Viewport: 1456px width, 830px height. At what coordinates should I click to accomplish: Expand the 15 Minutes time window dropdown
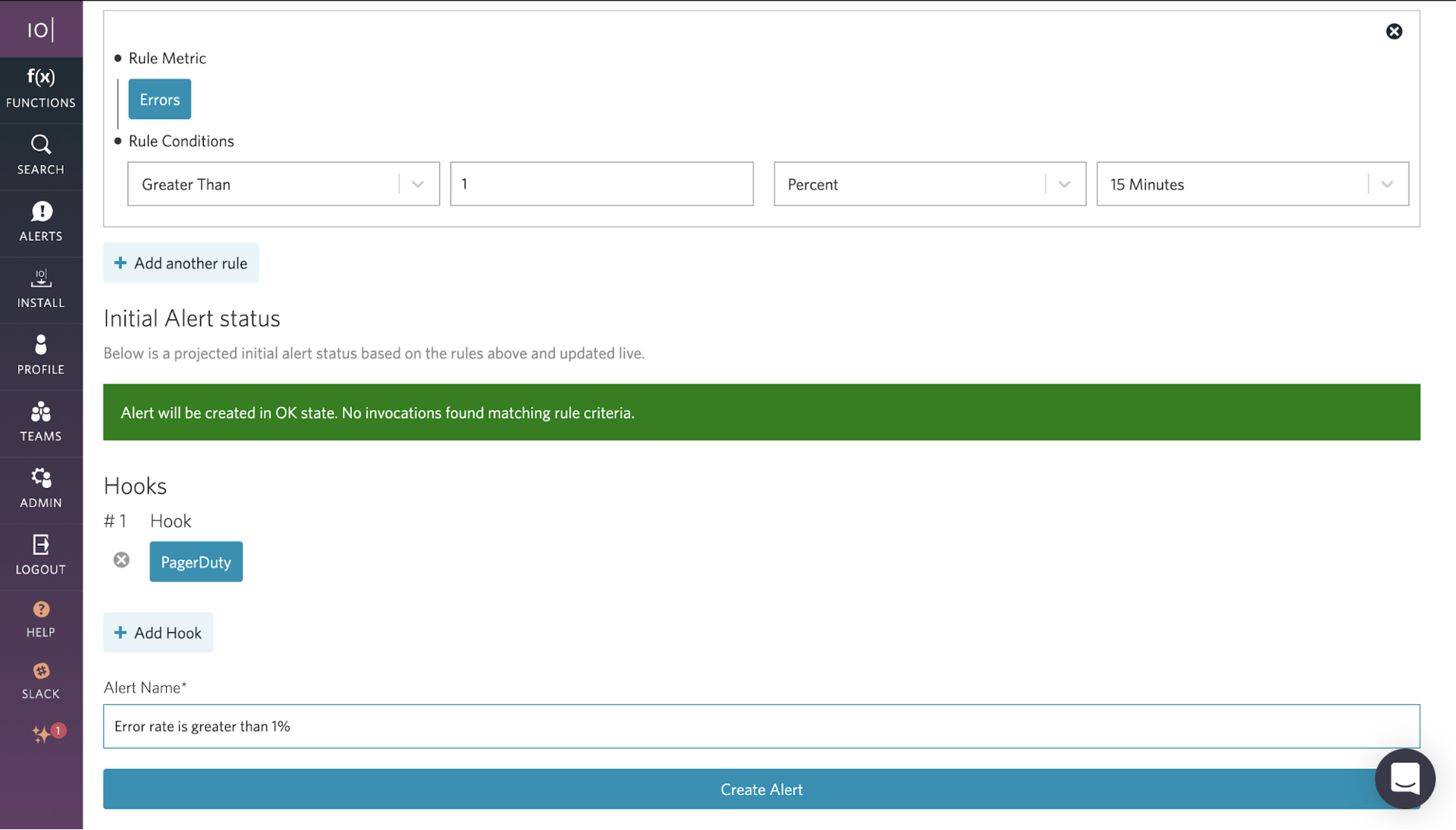pos(1386,184)
